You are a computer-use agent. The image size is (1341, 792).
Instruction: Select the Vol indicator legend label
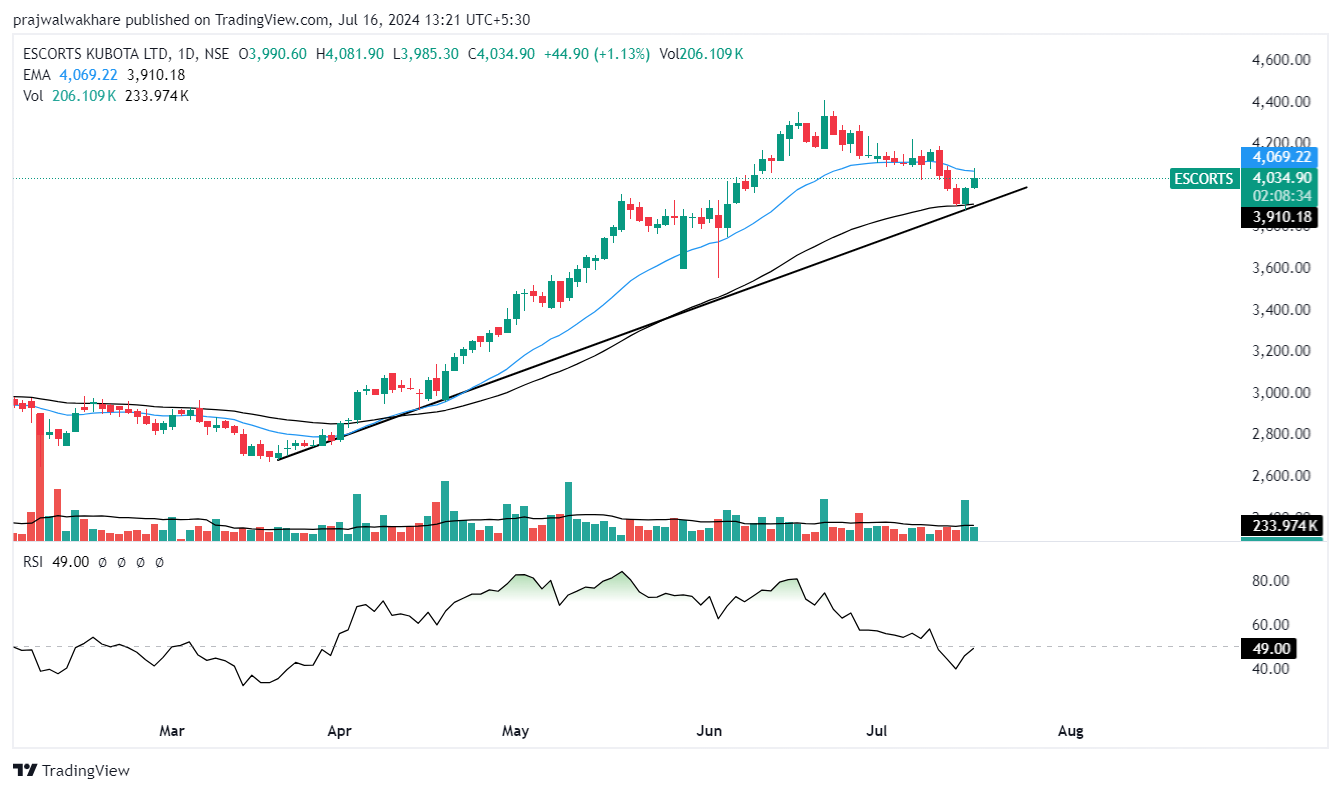click(34, 96)
